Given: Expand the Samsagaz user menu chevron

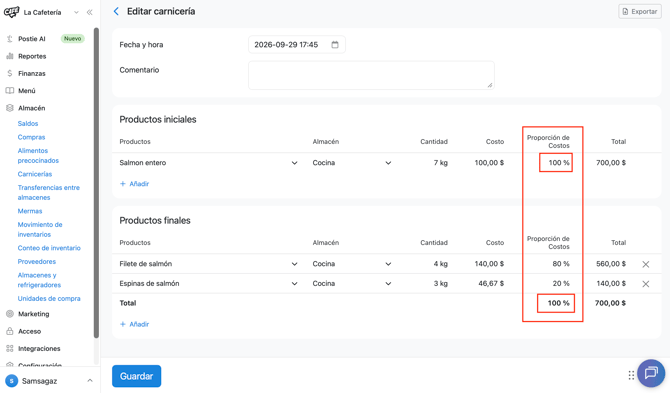Looking at the screenshot, I should (90, 380).
